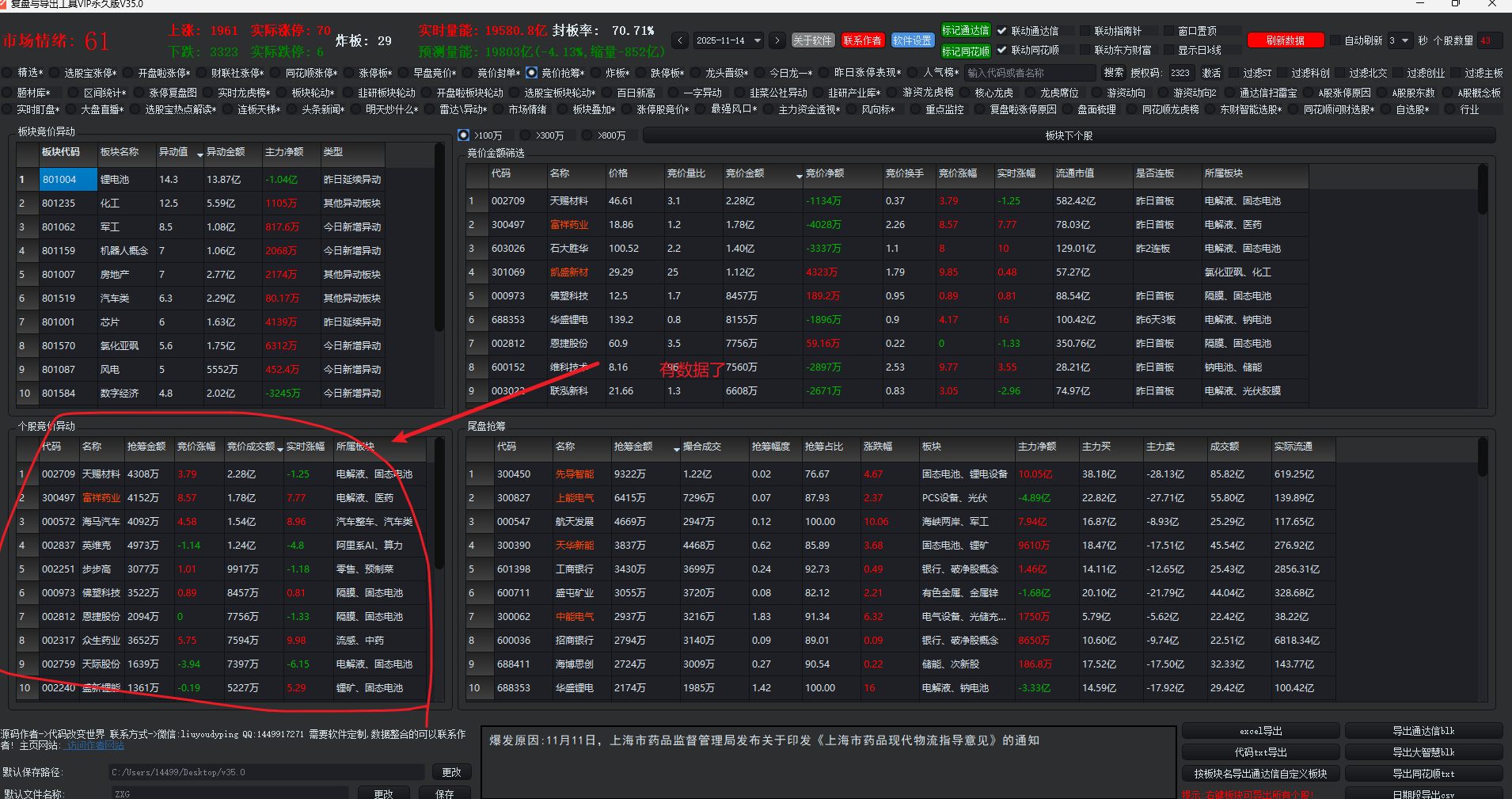Click the 板块竞价异动 table scrollbar
This screenshot has width=1512, height=799.
pyautogui.click(x=439, y=238)
